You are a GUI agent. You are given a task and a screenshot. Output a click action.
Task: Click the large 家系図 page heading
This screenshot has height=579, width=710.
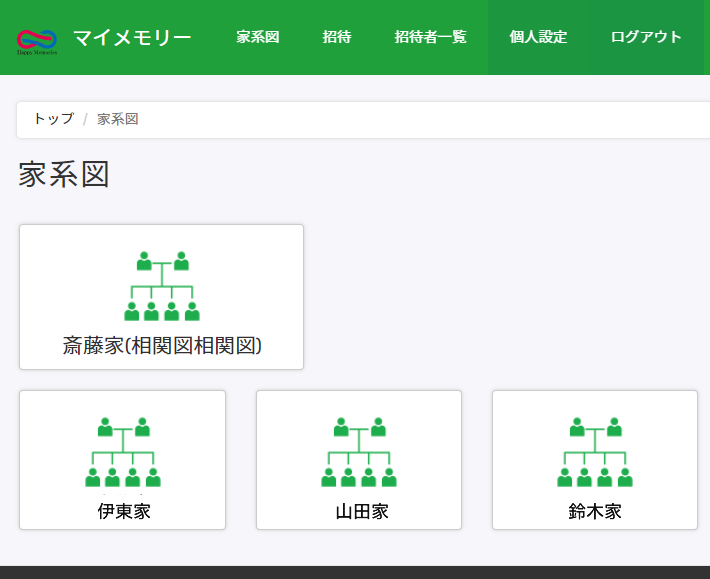[x=64, y=174]
